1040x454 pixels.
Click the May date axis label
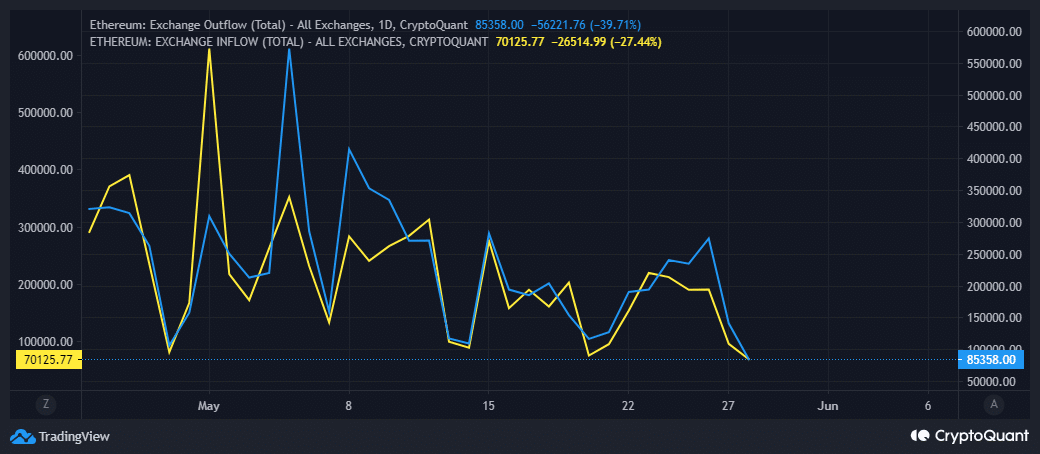209,406
